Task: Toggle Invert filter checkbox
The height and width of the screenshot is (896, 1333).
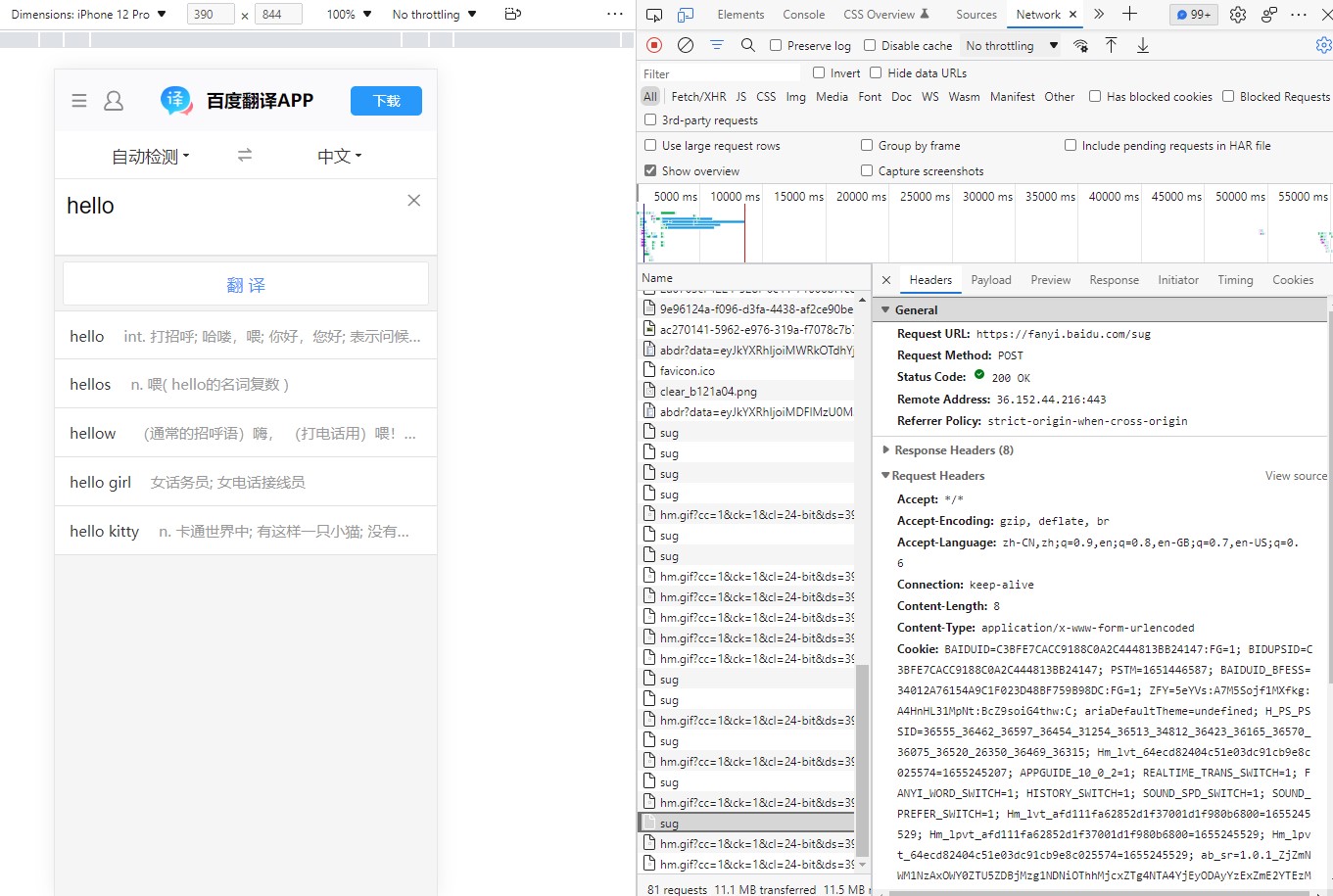Action: pos(819,72)
